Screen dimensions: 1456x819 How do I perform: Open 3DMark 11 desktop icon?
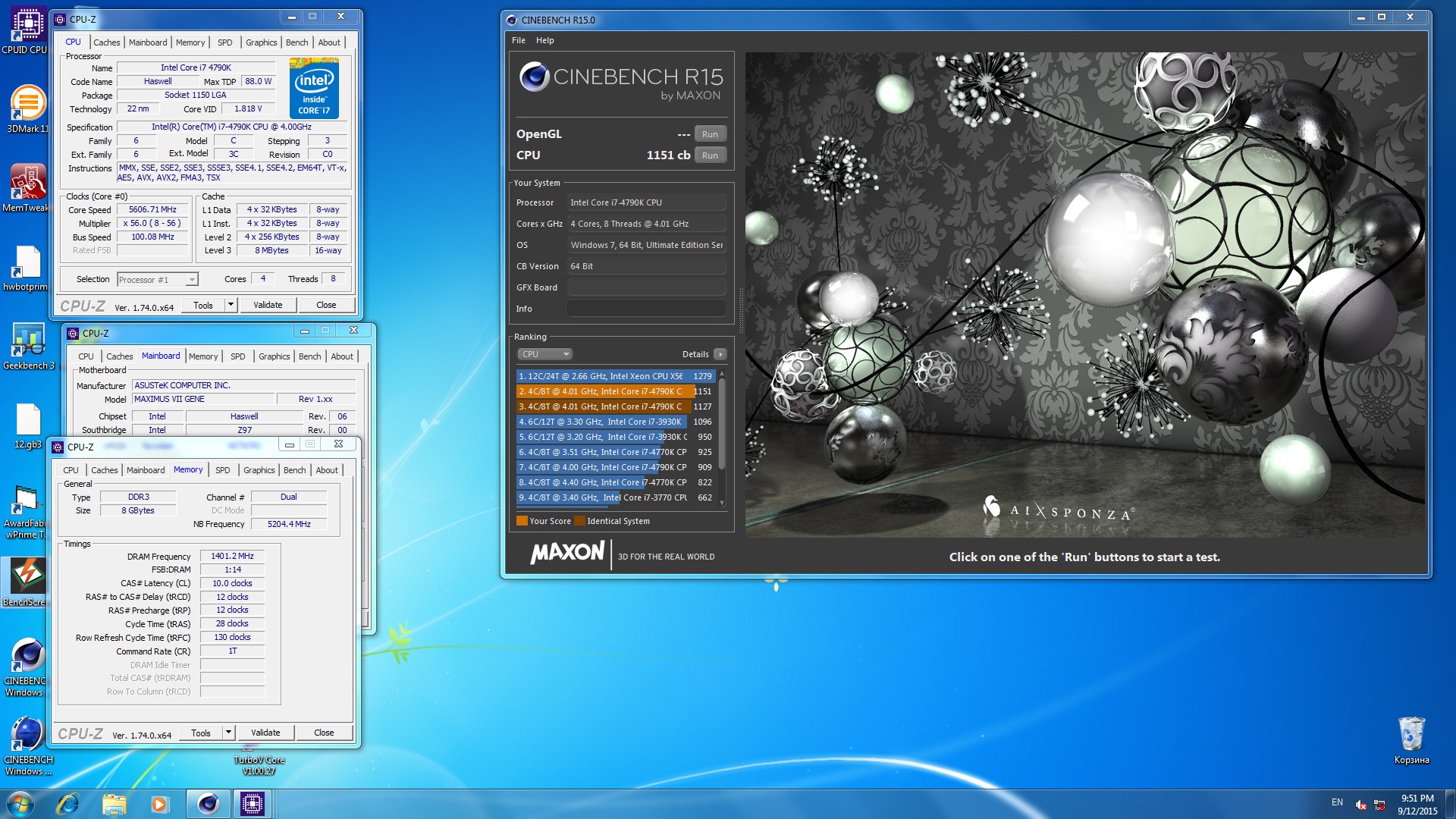pyautogui.click(x=27, y=108)
